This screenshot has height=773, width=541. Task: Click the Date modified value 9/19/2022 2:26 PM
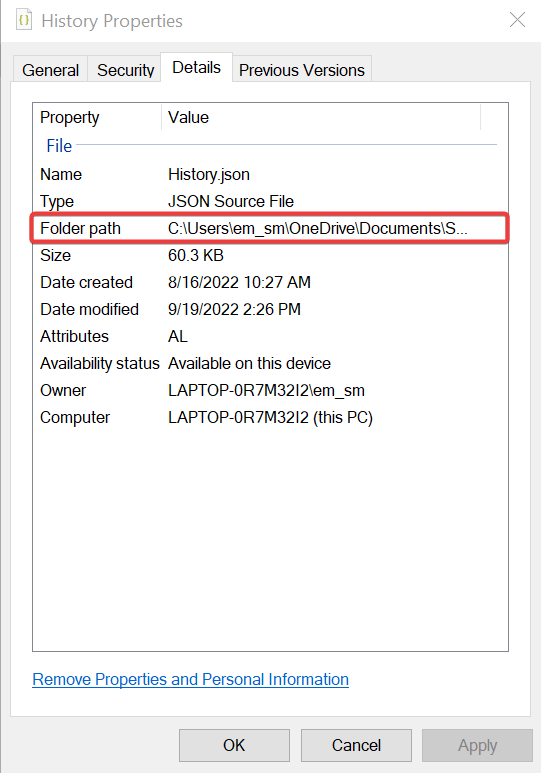(x=234, y=310)
